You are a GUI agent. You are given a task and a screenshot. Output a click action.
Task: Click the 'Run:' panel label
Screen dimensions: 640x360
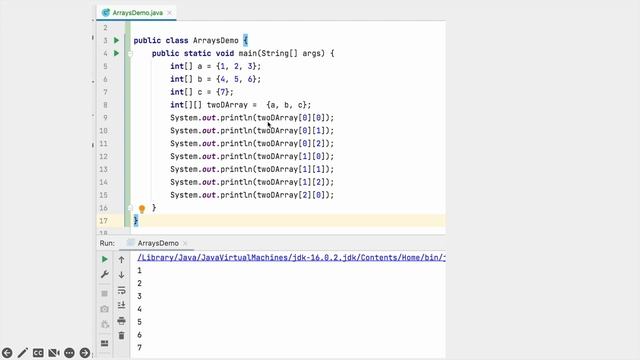tap(107, 243)
